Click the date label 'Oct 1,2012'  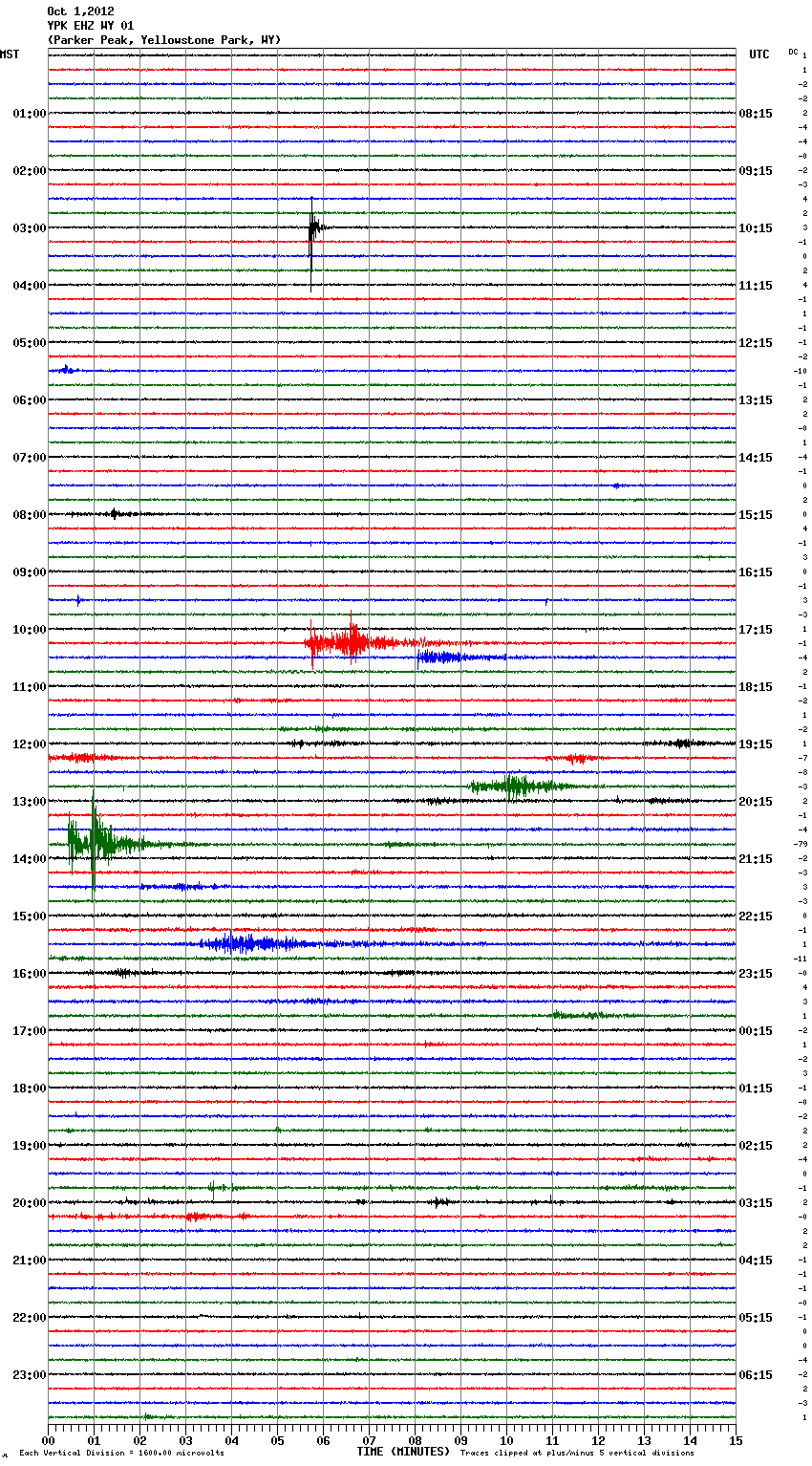click(80, 11)
